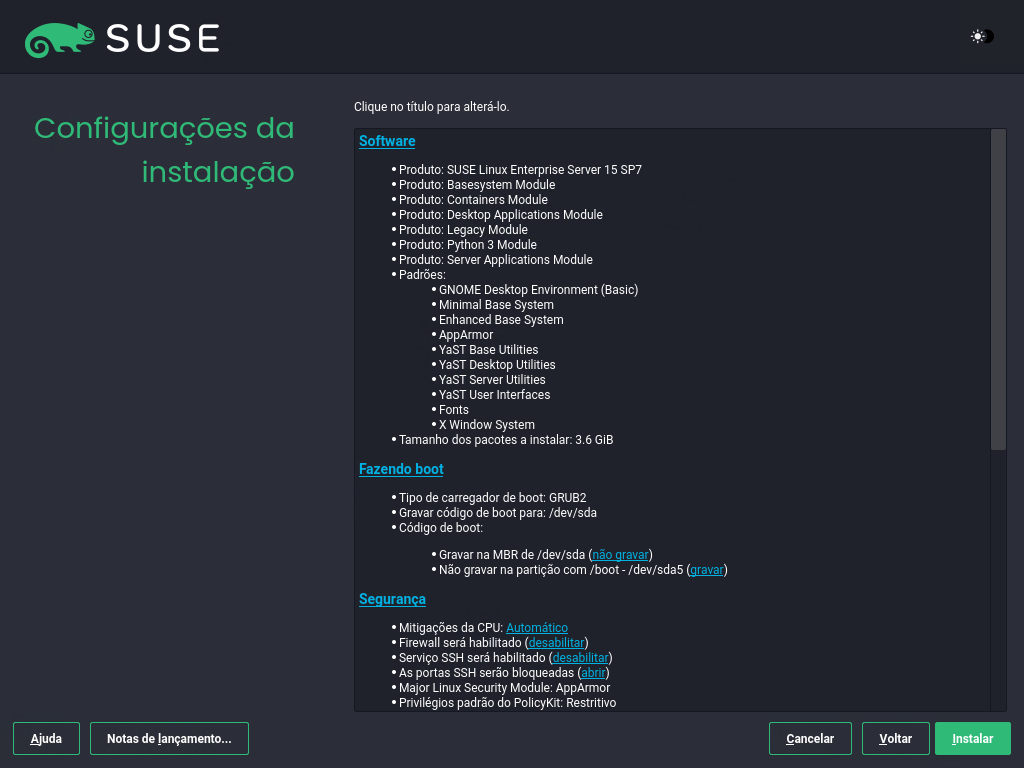
Task: Click 'Tipo de carregador de boot: GRUB2'
Action: point(492,498)
